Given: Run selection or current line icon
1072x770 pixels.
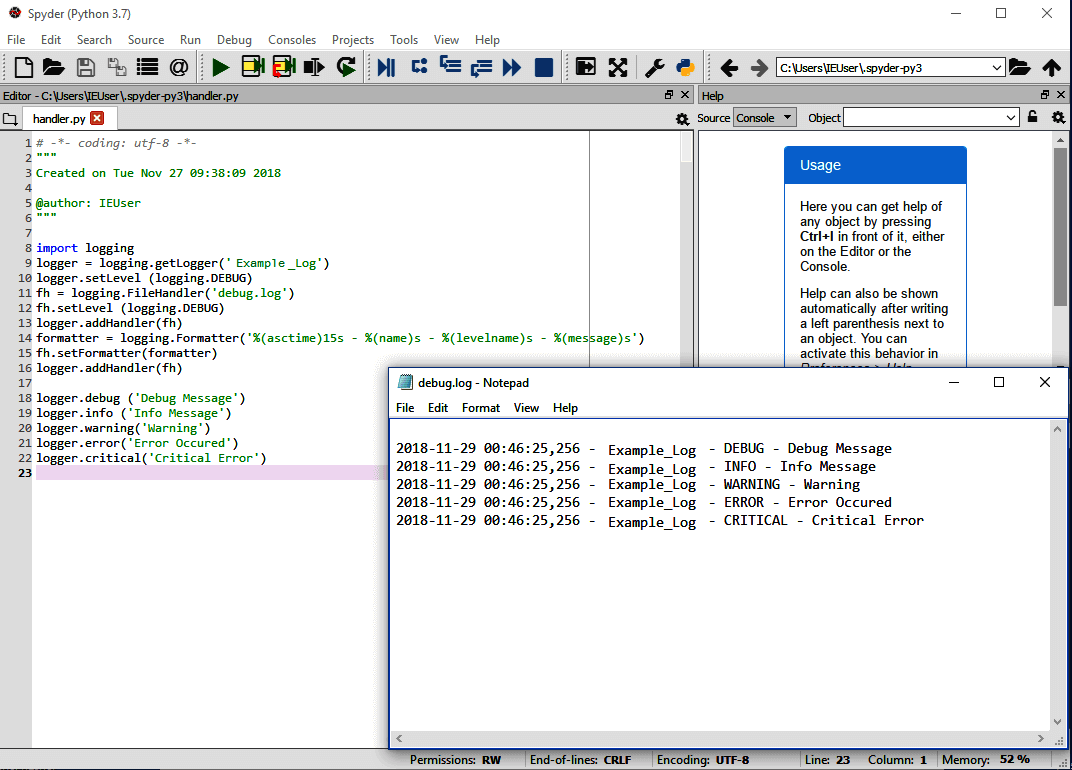Looking at the screenshot, I should pyautogui.click(x=314, y=67).
